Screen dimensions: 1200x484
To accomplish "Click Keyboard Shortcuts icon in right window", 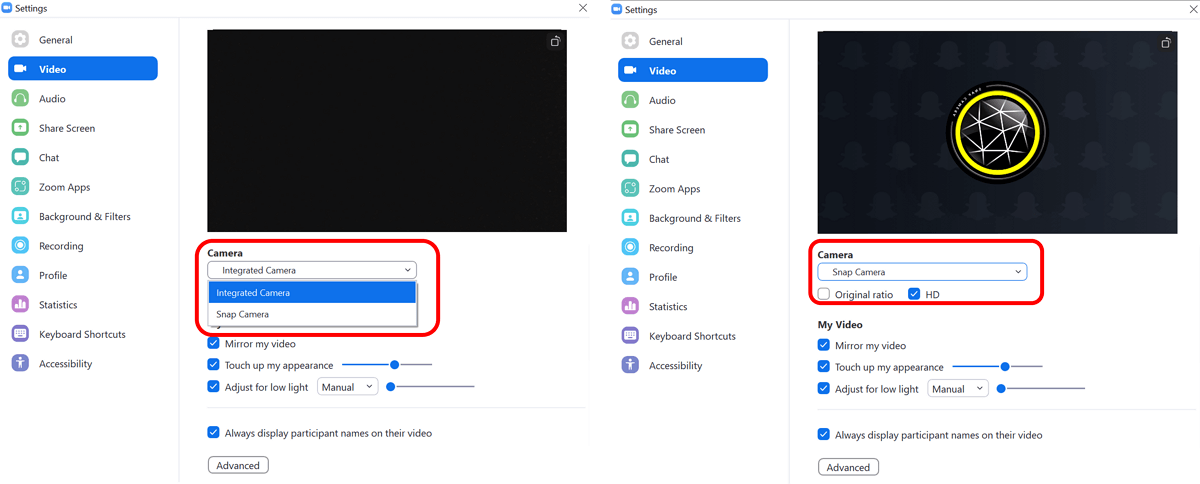I will point(630,336).
